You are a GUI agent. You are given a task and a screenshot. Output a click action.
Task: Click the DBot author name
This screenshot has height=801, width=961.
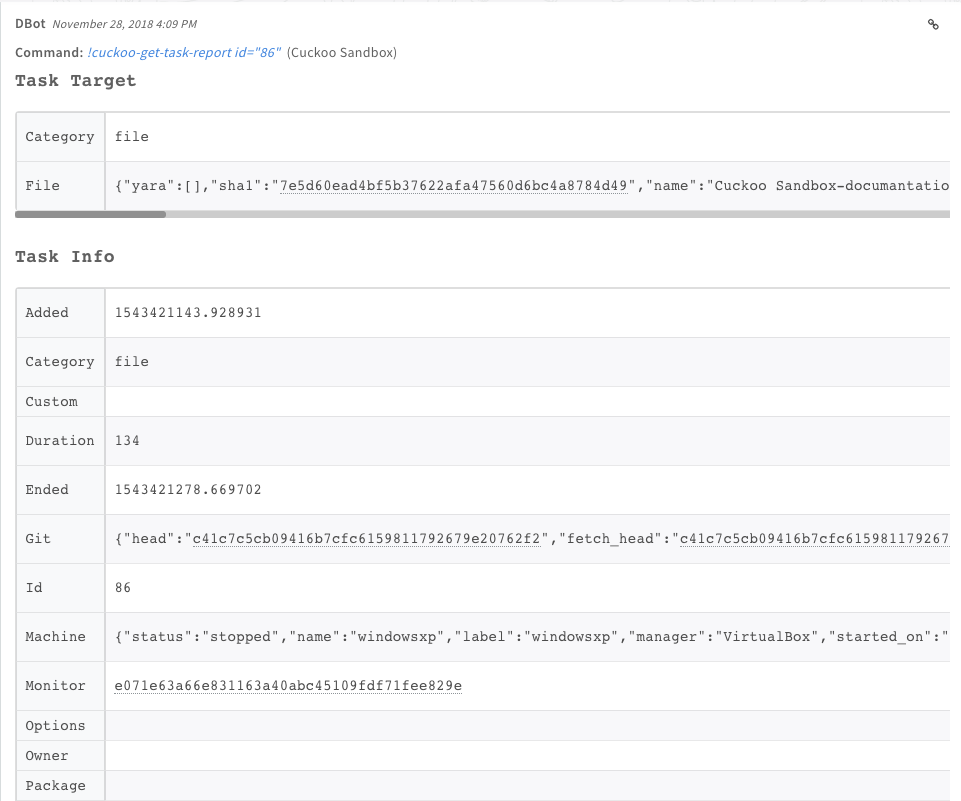tap(31, 24)
